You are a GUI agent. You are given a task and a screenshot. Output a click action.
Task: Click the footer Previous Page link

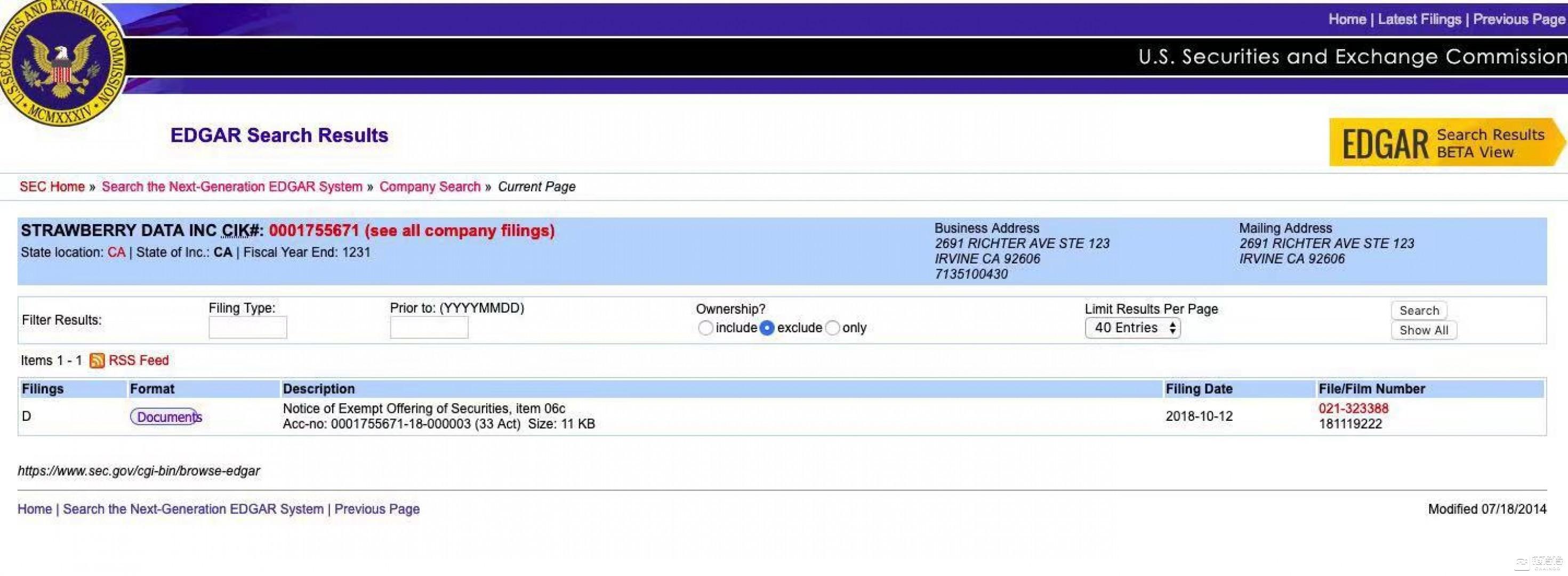(377, 509)
